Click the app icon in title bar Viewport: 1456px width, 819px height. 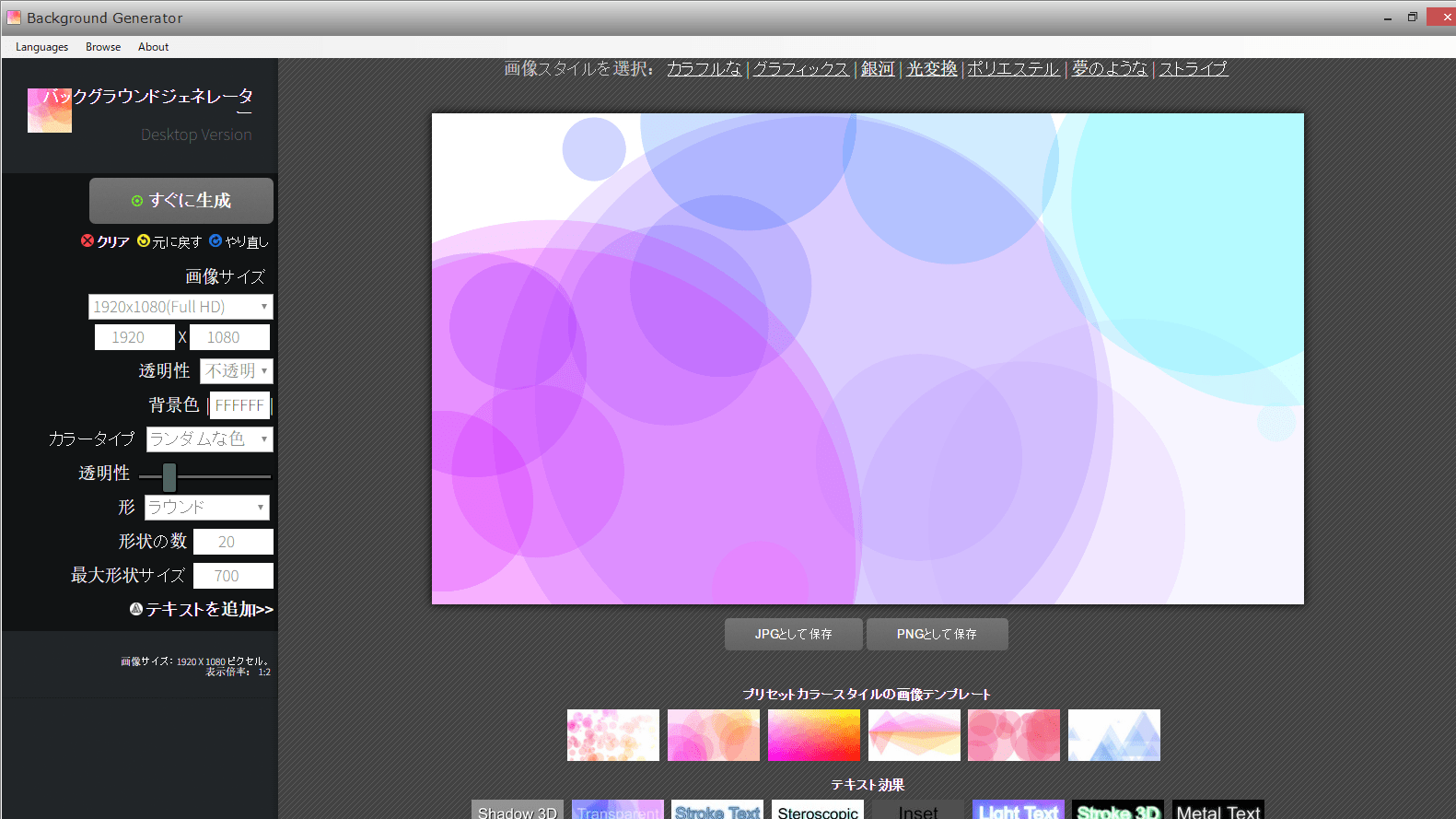click(13, 18)
